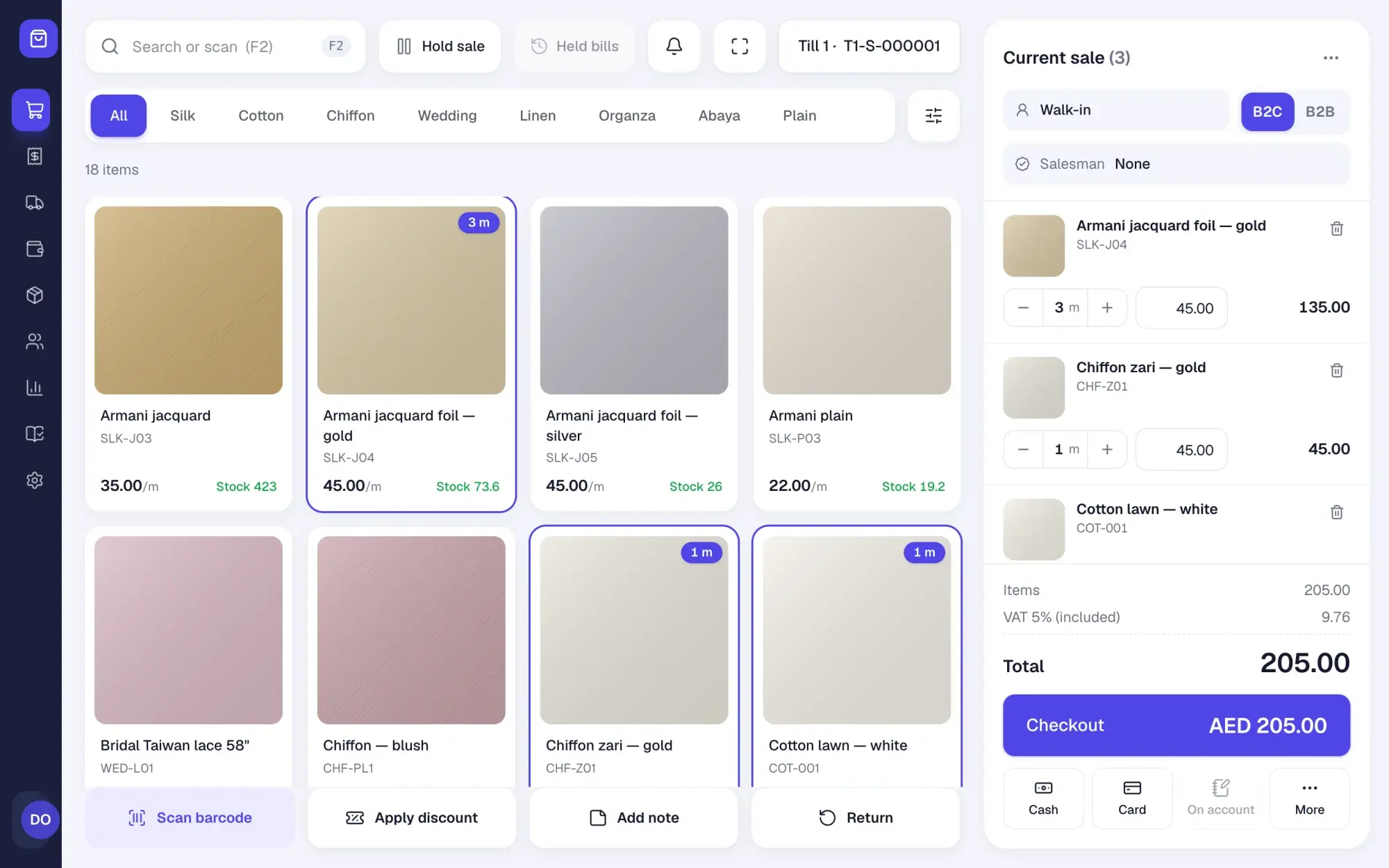Open the Walk-in customer selector
This screenshot has width=1389, height=868.
coord(1116,110)
